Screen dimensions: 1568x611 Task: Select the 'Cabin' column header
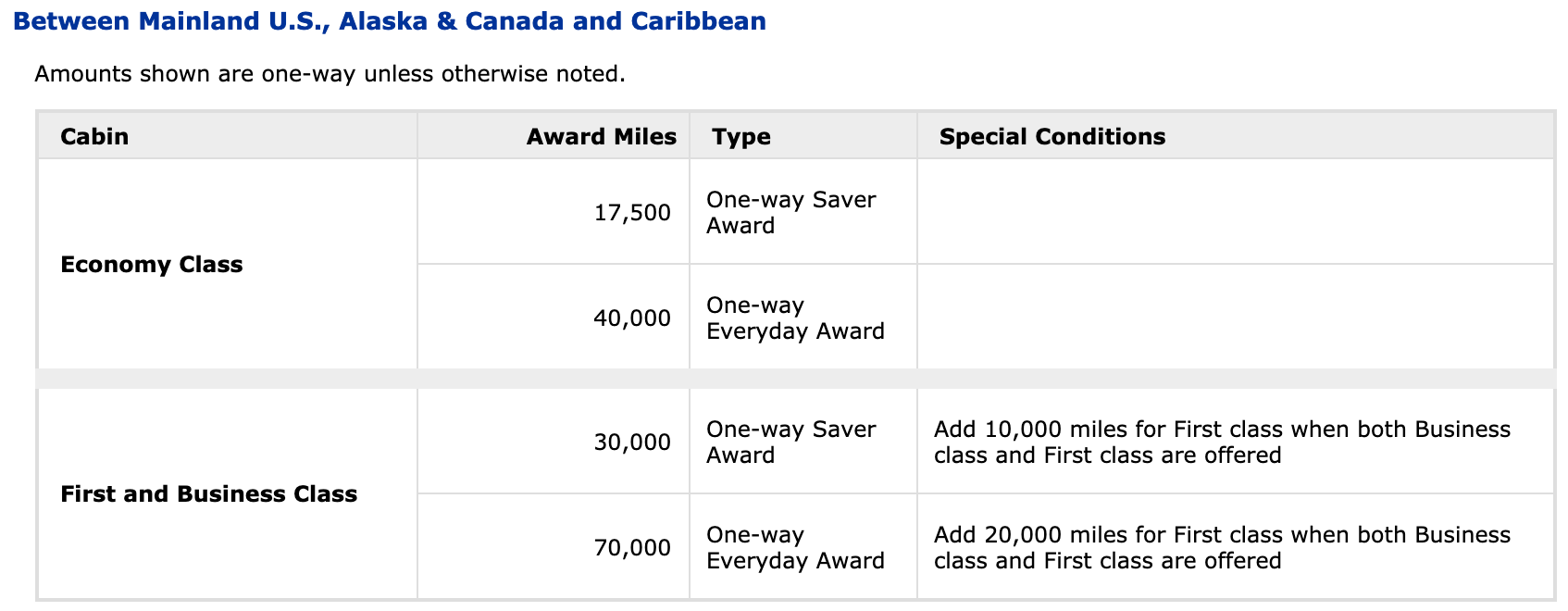[x=228, y=136]
